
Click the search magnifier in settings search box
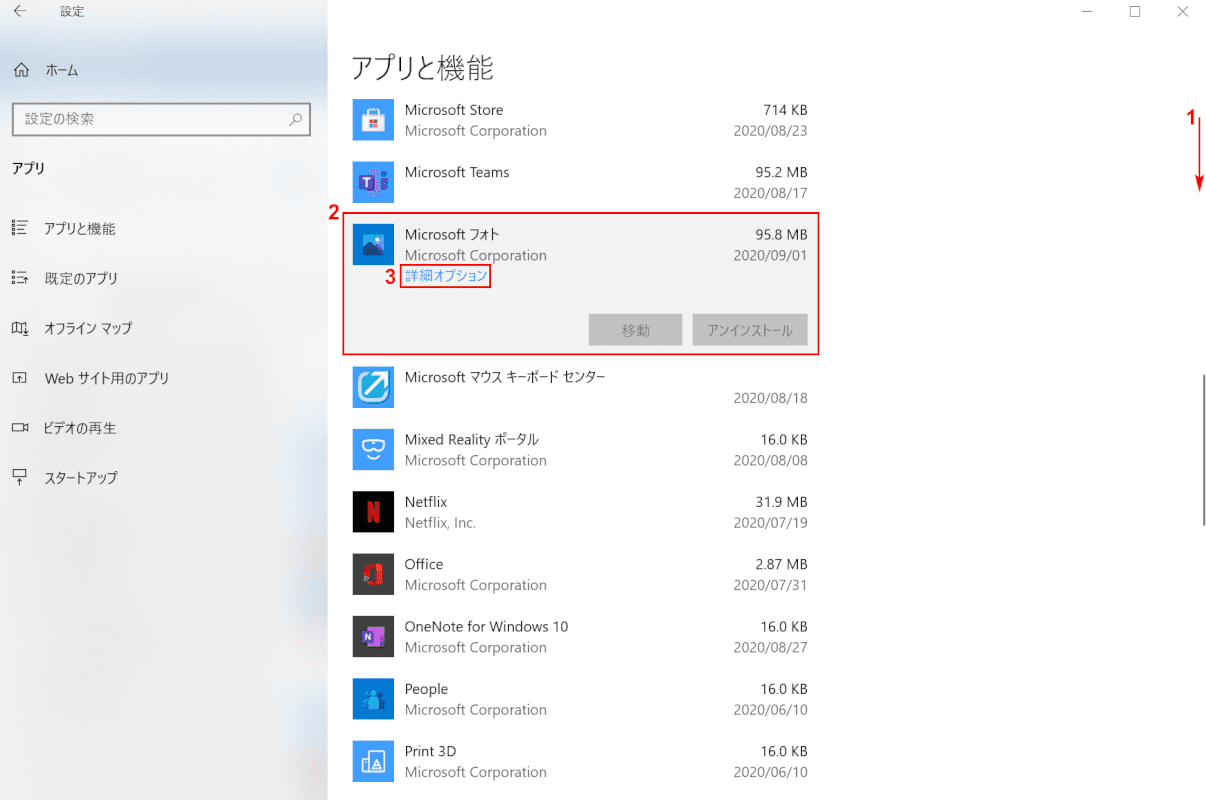(x=295, y=119)
